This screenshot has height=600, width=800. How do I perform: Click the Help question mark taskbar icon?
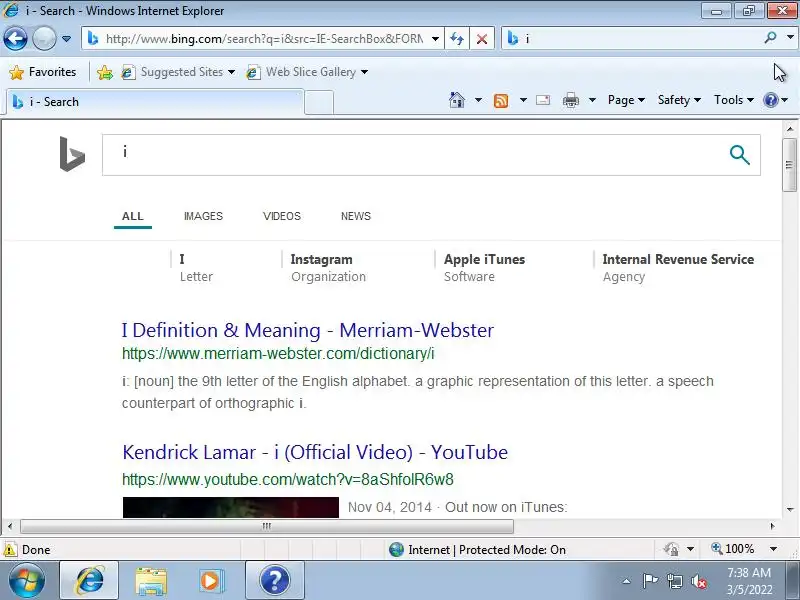274,581
